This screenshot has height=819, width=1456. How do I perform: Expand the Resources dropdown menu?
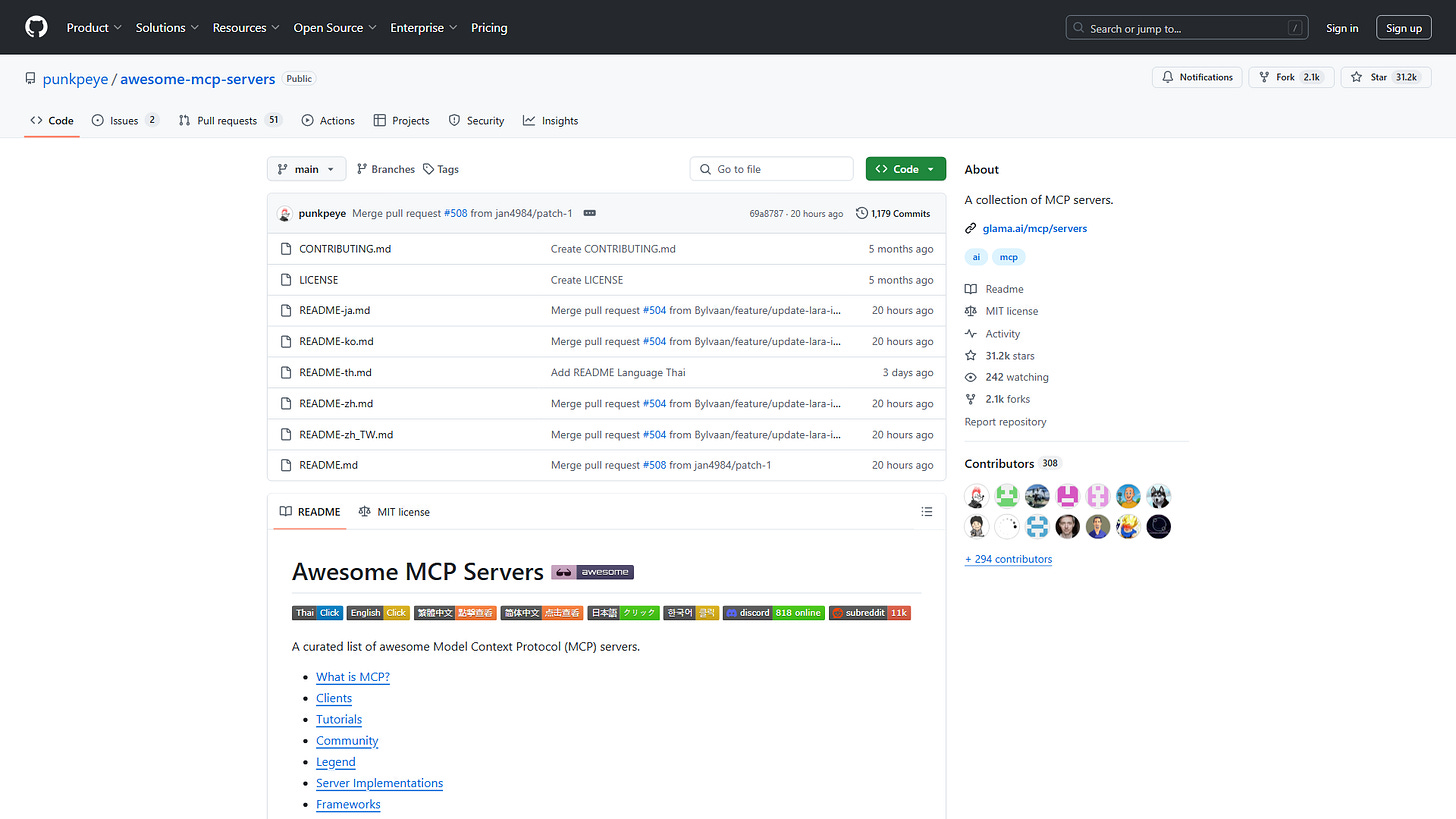point(246,28)
